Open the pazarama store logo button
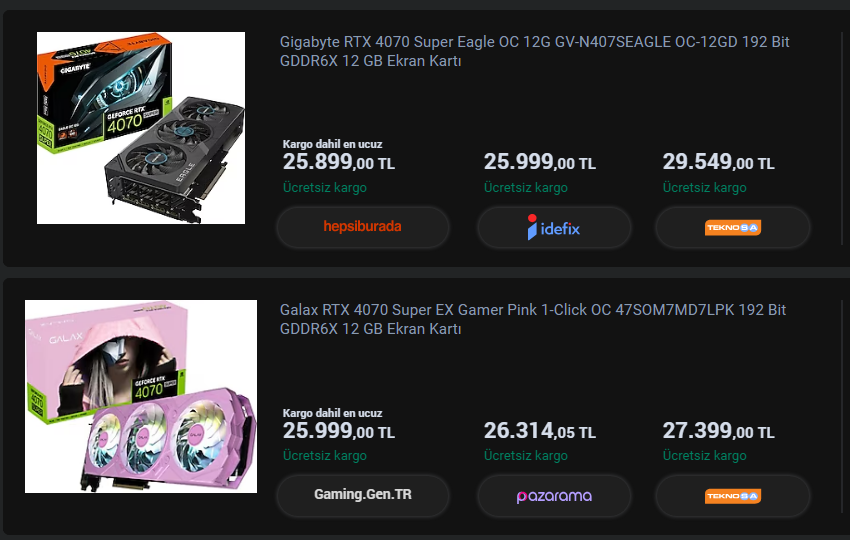Image resolution: width=850 pixels, height=540 pixels. tap(554, 496)
